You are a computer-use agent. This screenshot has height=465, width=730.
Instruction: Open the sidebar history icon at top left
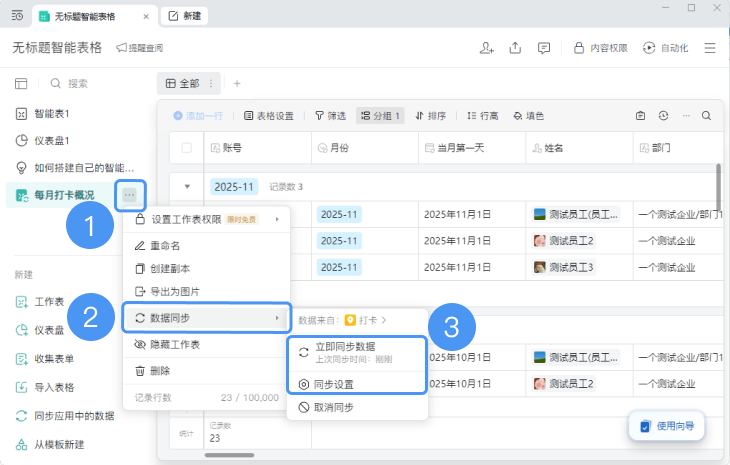17,16
